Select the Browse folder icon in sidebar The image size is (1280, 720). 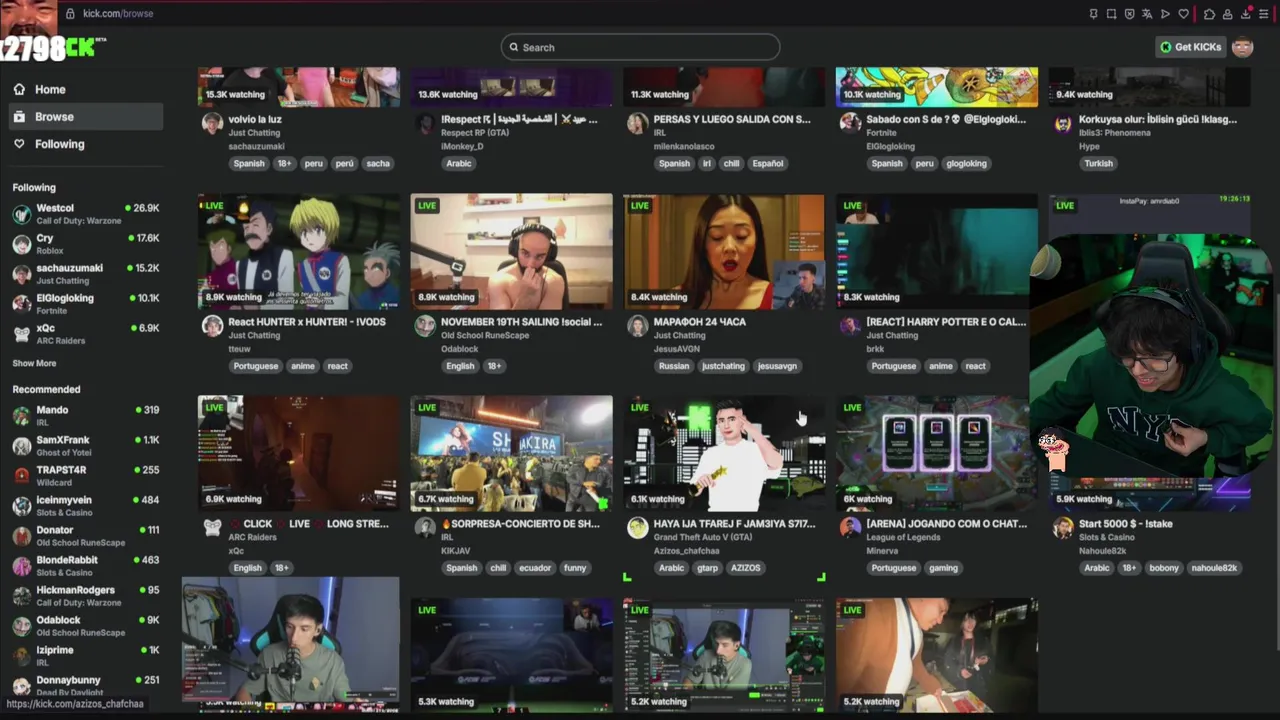(x=19, y=117)
